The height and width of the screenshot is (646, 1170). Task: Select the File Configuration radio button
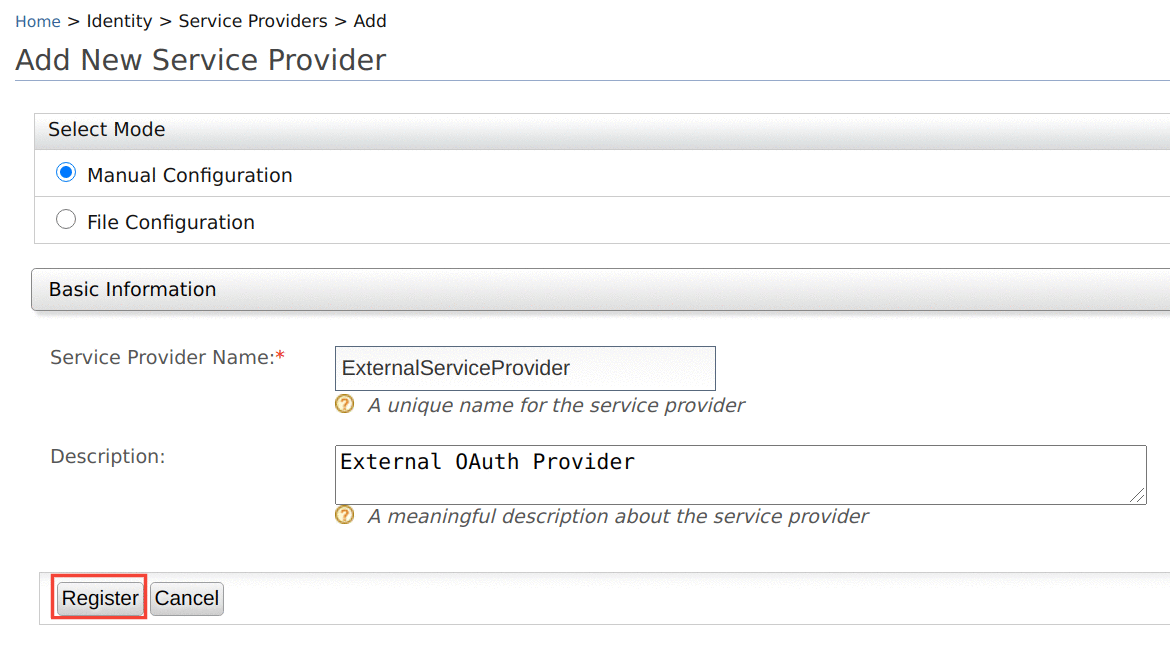(x=66, y=220)
